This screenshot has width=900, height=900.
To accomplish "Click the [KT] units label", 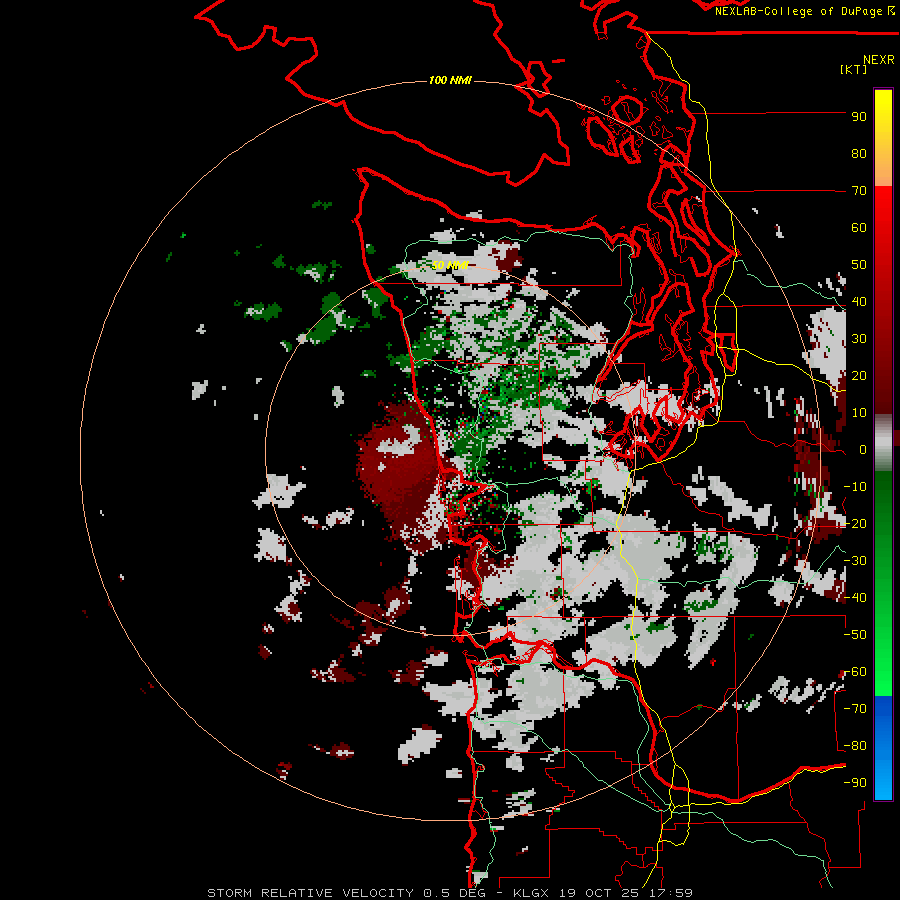I will coord(854,69).
